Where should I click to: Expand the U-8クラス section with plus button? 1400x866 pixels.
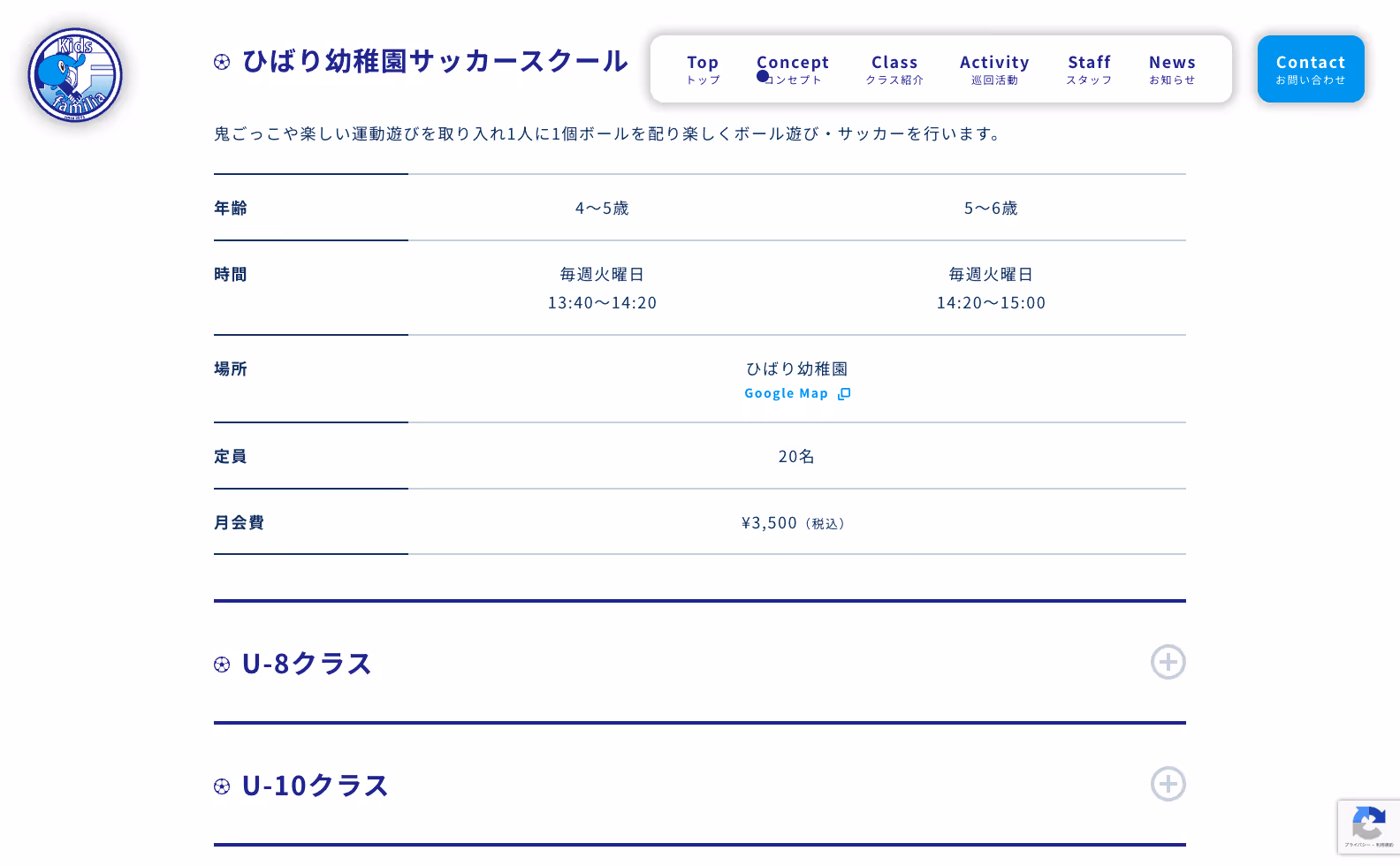[x=1168, y=662]
